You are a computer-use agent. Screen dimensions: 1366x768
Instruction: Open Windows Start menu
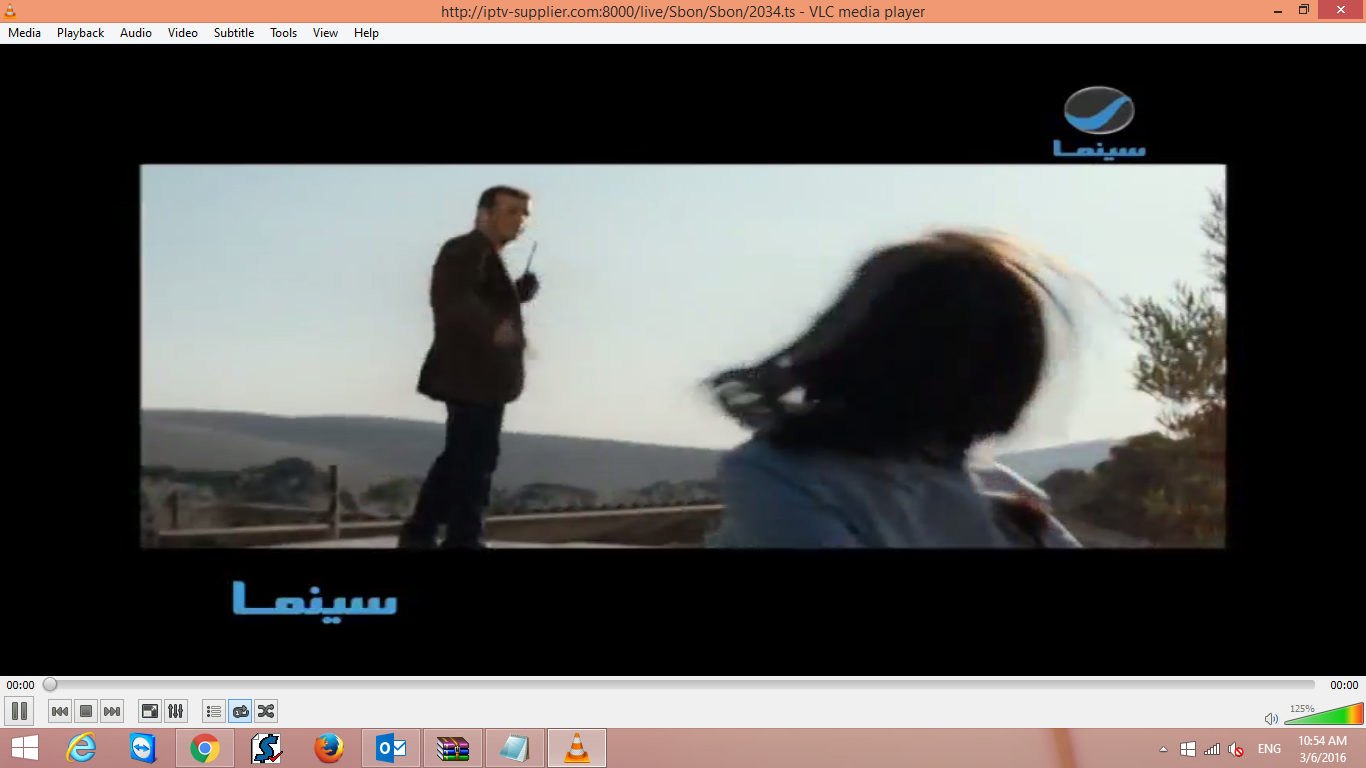24,748
